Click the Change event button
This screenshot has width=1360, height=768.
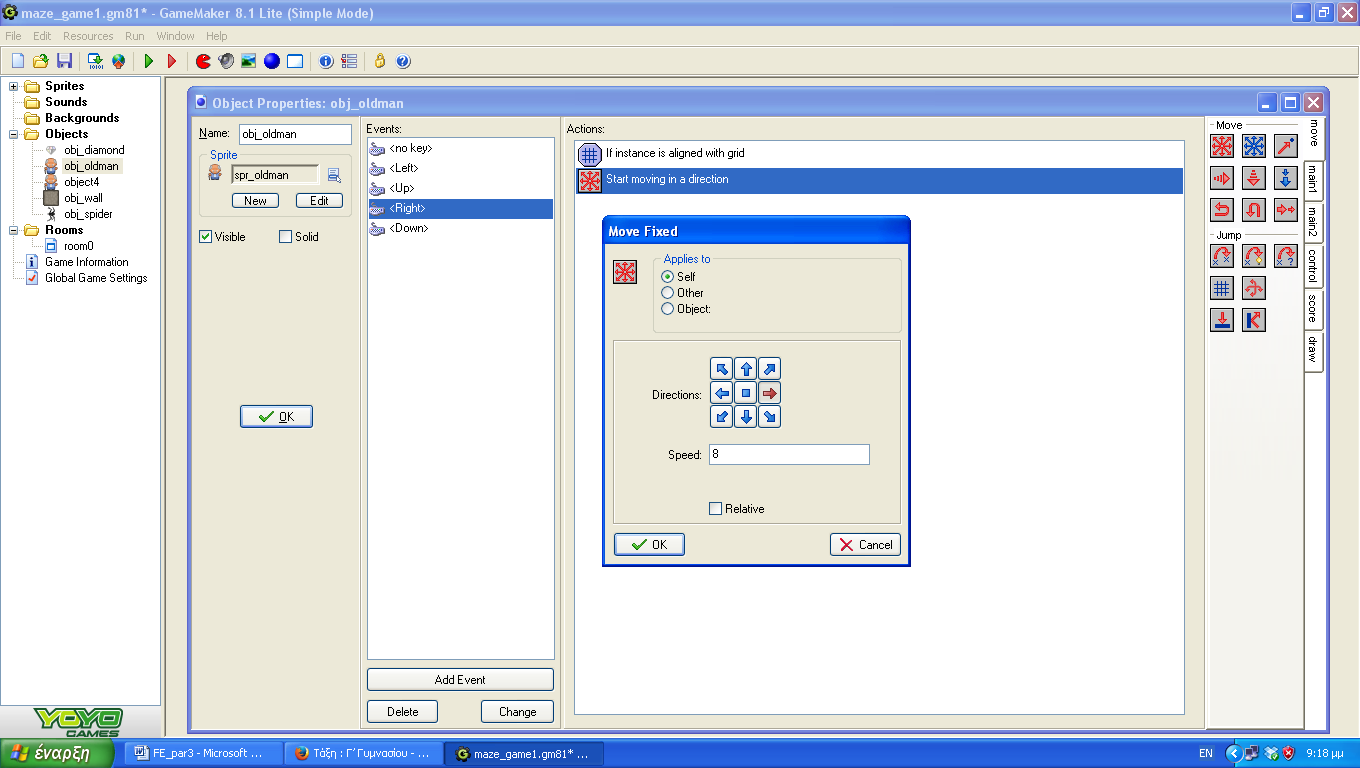point(517,712)
